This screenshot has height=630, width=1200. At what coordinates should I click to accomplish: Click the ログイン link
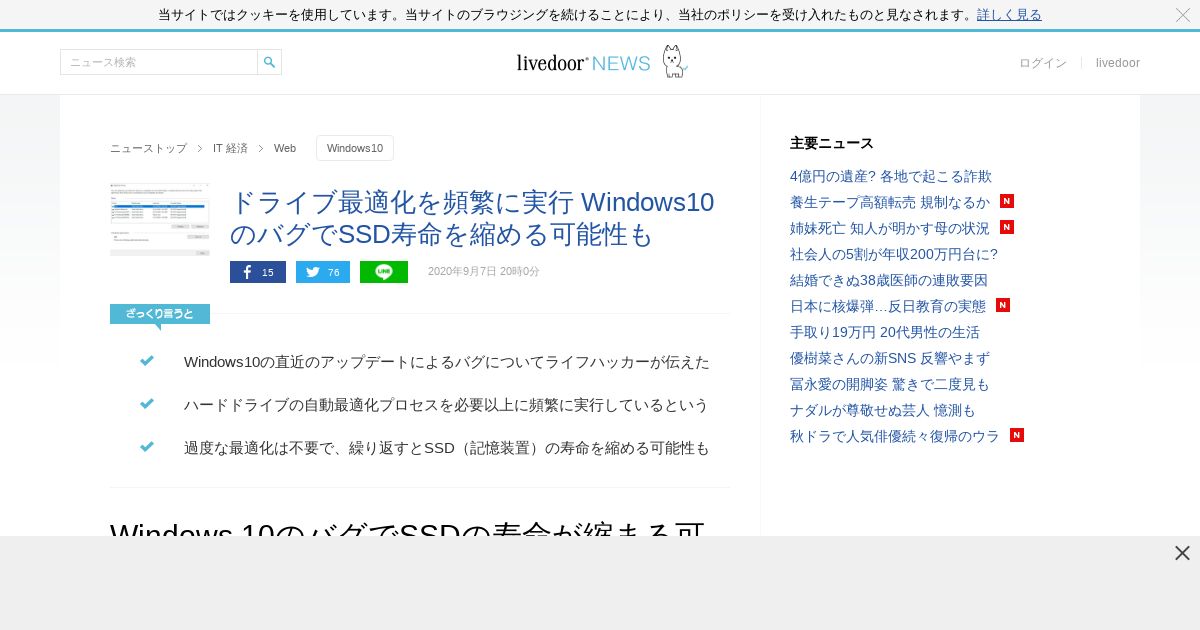tap(1043, 63)
